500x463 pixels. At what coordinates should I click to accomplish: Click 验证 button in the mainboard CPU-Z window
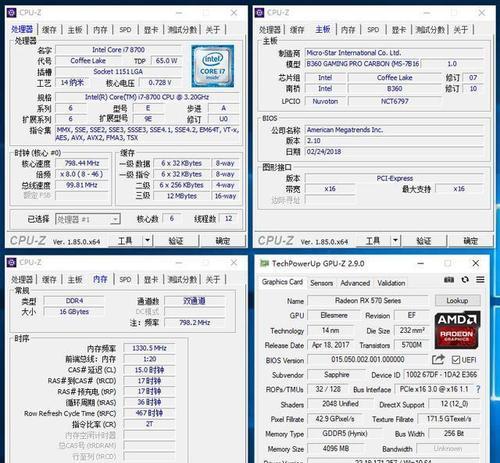(424, 240)
